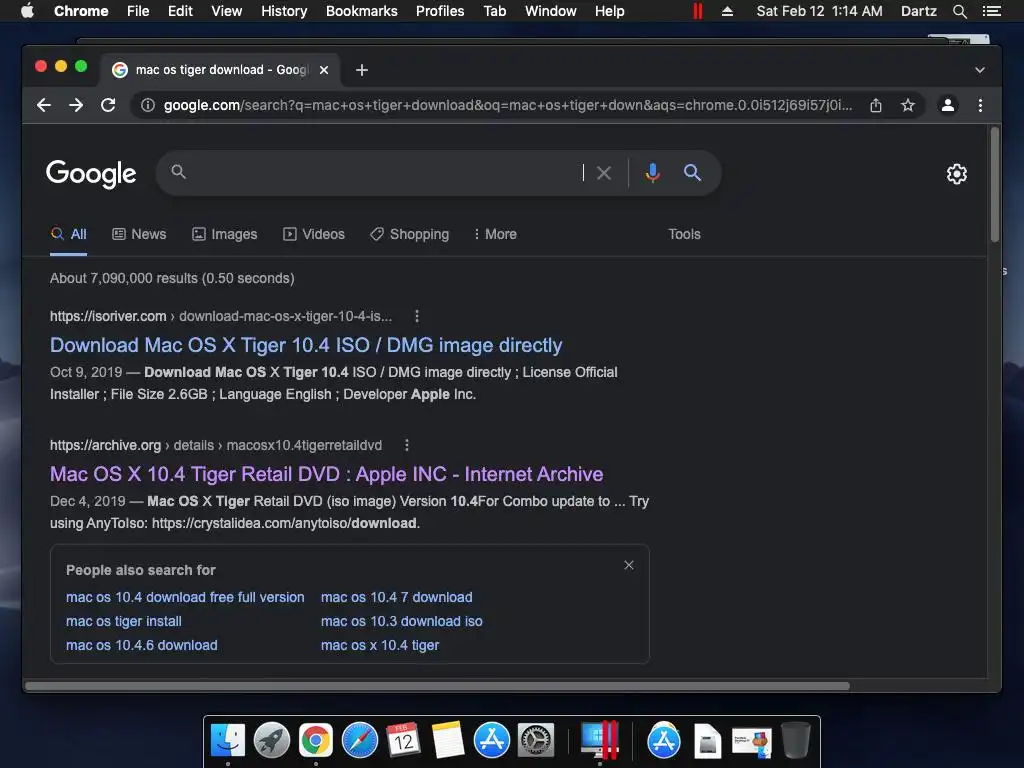
Task: Expand the tab search chevron
Action: pyautogui.click(x=980, y=70)
